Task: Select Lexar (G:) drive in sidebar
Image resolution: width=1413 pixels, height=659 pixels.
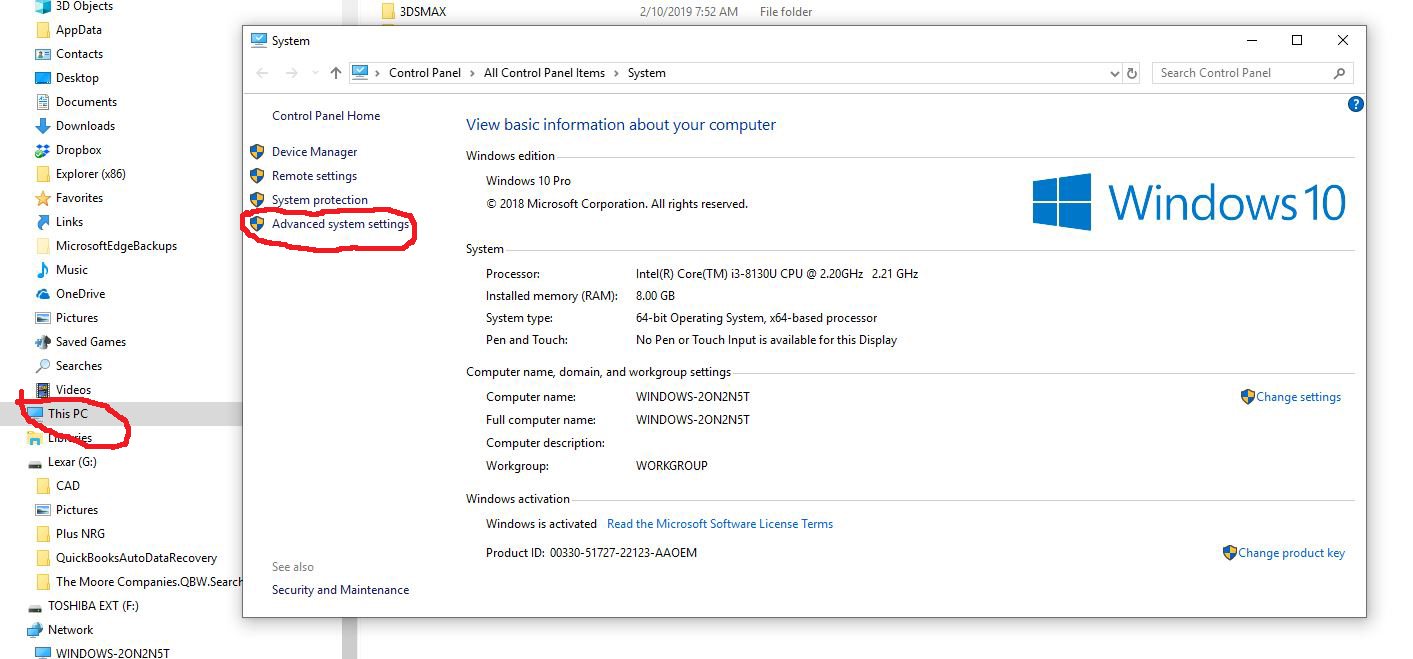Action: click(72, 462)
